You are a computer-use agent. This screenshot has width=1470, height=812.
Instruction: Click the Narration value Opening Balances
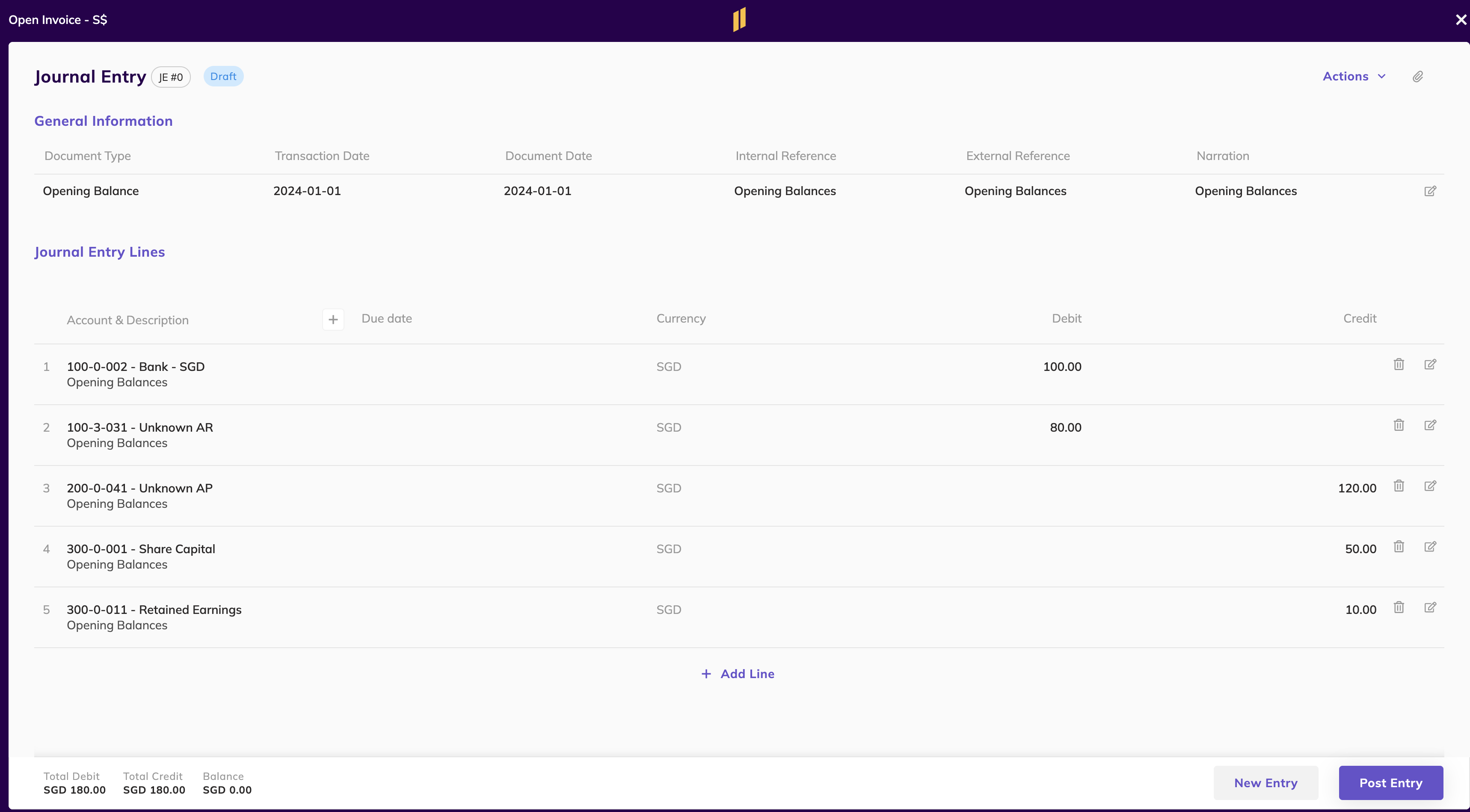click(x=1246, y=191)
